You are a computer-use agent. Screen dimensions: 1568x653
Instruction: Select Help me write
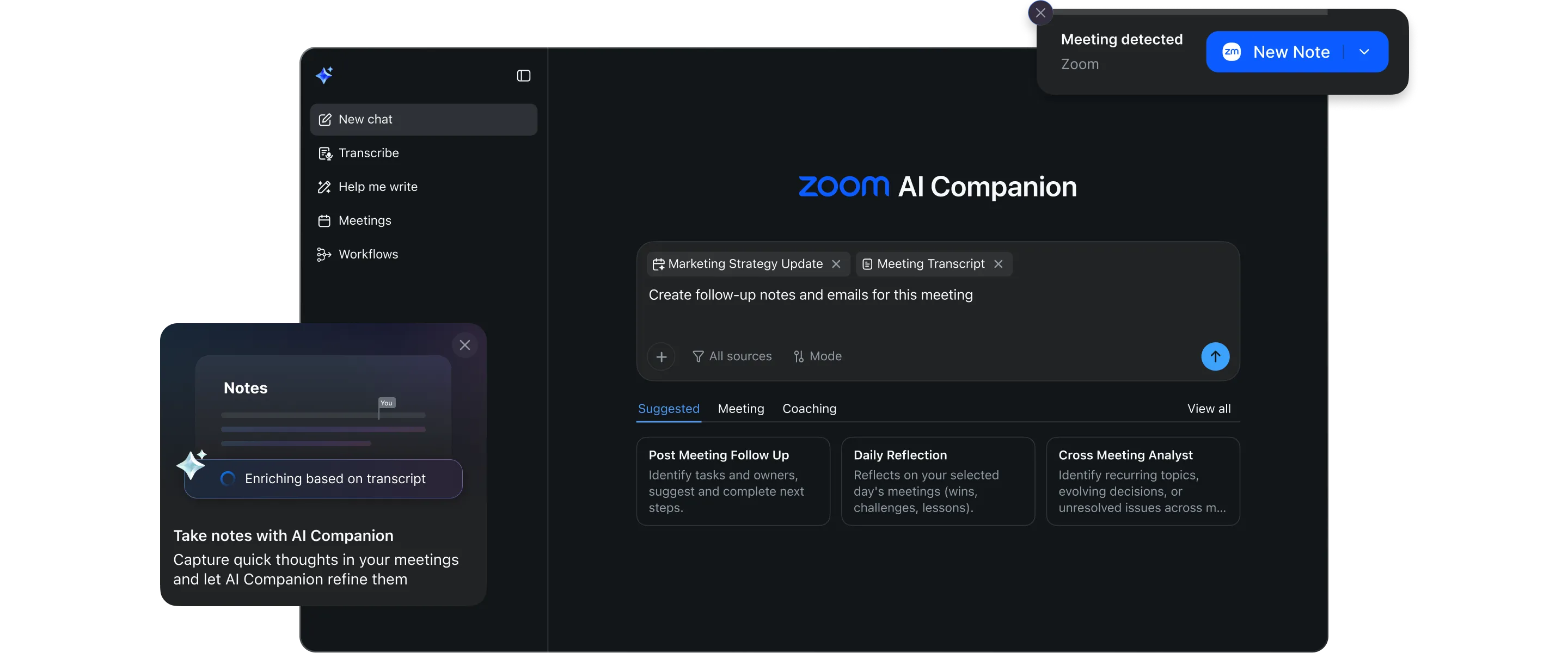pyautogui.click(x=377, y=186)
